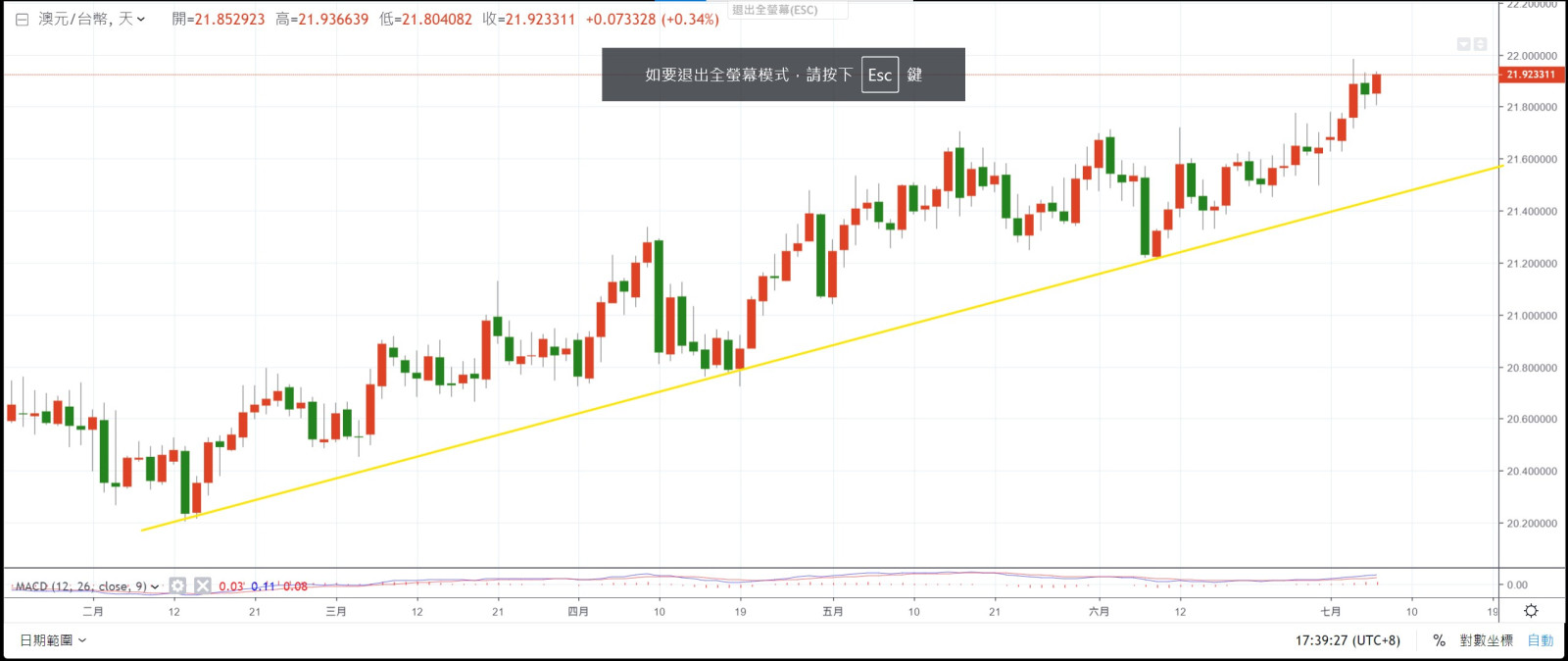Remove the MACD indicator with X
Screen dimensions: 1568x661
(x=203, y=585)
